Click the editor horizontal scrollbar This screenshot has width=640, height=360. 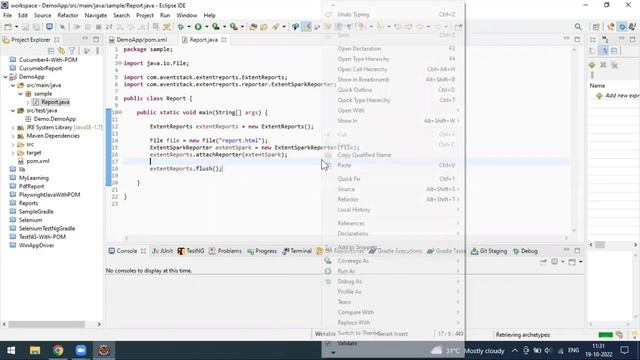point(346,238)
